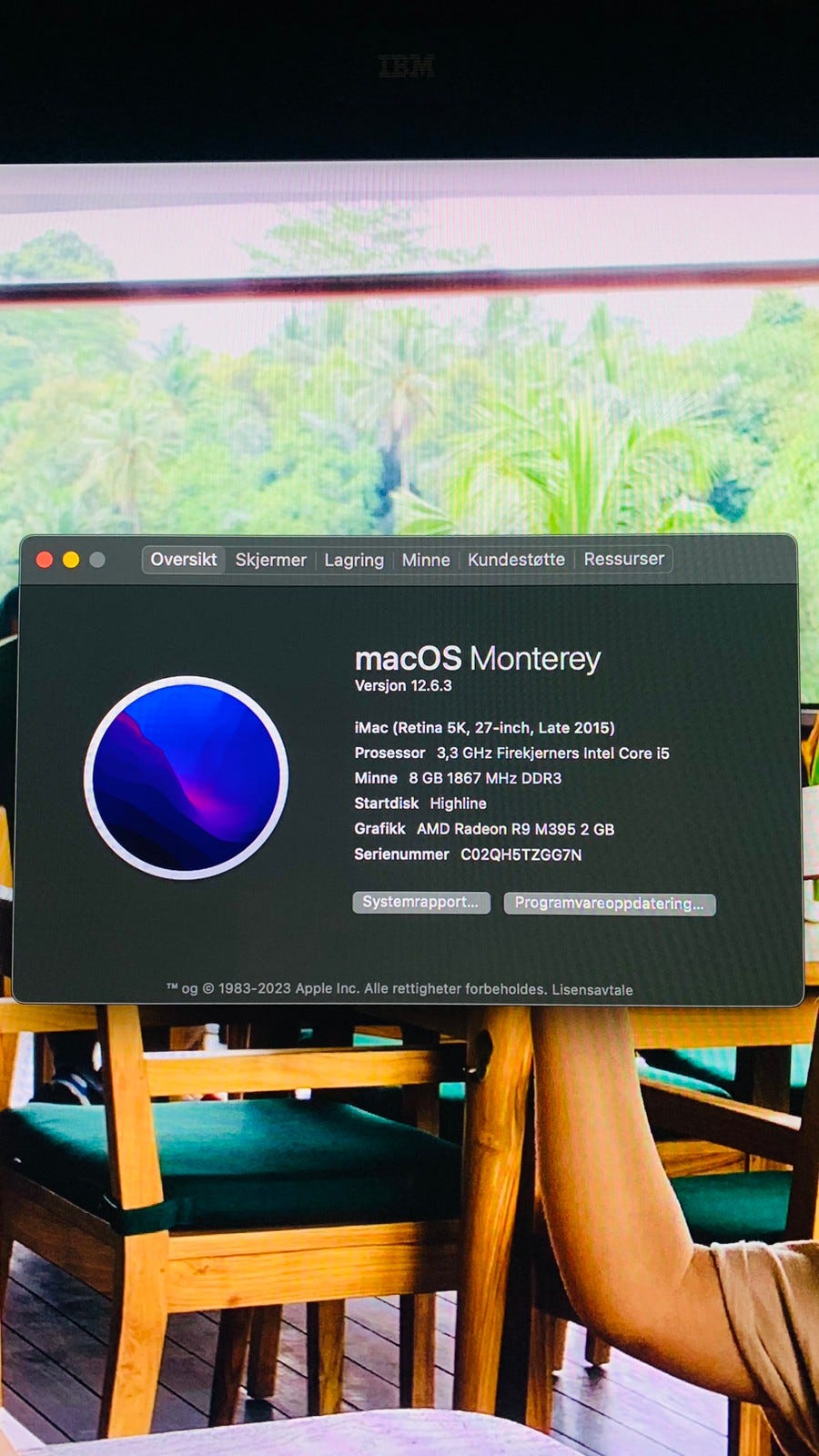Viewport: 819px width, 1456px height.
Task: Click the Startdisk value Highline
Action: coord(458,804)
